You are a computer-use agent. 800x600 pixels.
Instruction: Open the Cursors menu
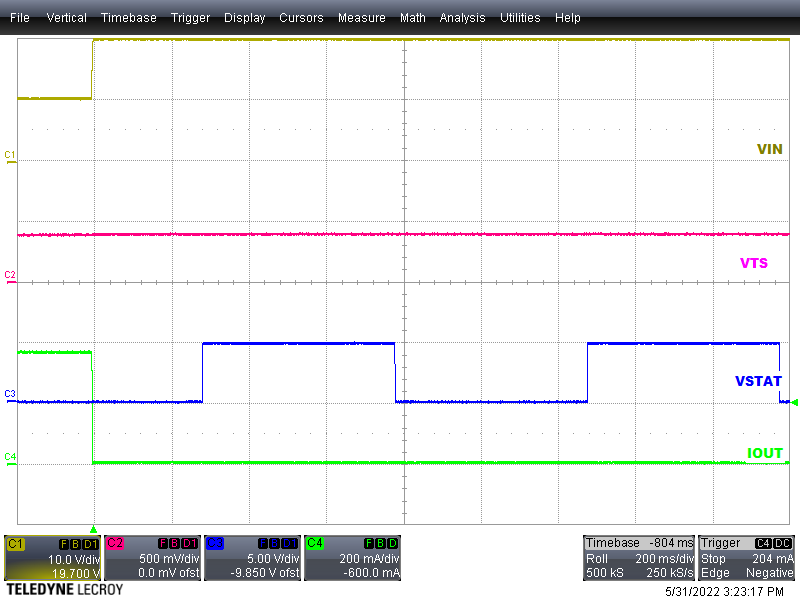point(301,18)
